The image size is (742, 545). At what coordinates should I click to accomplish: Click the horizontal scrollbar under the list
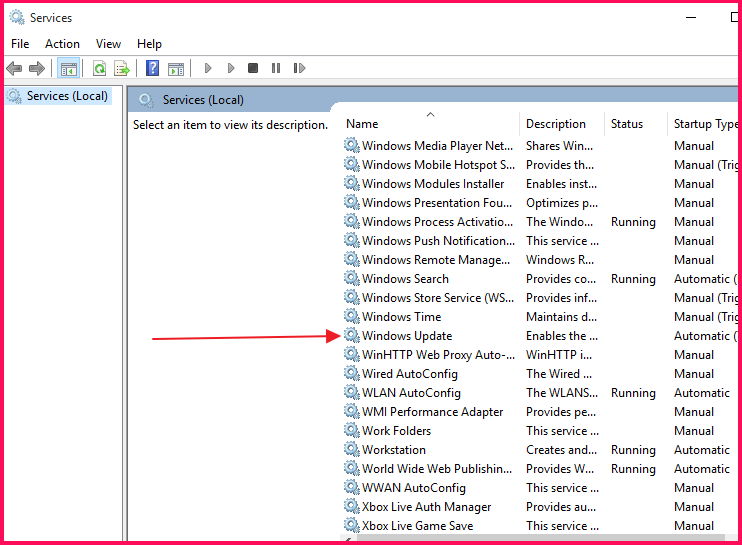coord(540,539)
